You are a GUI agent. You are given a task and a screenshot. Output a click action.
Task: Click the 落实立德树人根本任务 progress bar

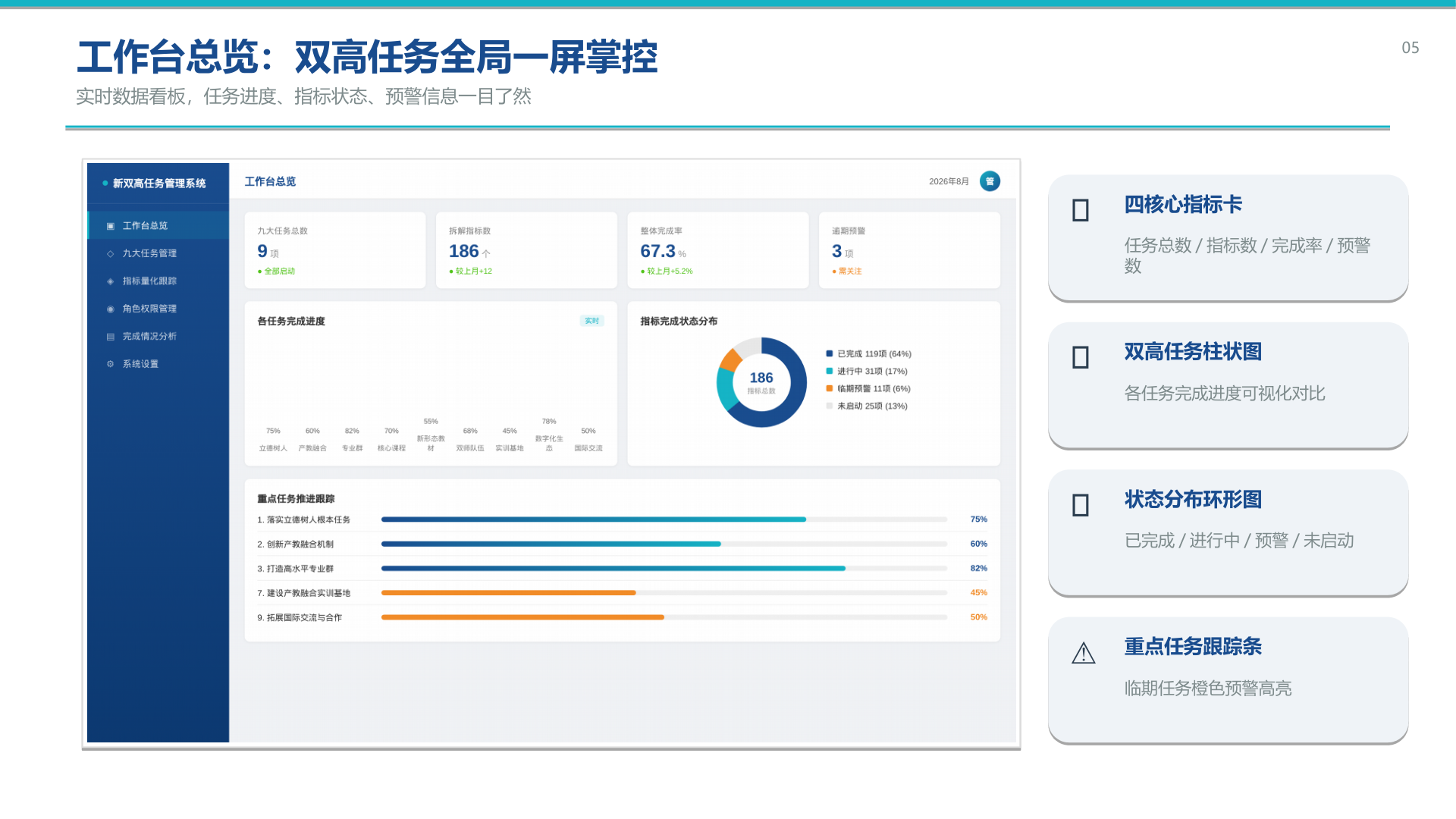point(664,519)
